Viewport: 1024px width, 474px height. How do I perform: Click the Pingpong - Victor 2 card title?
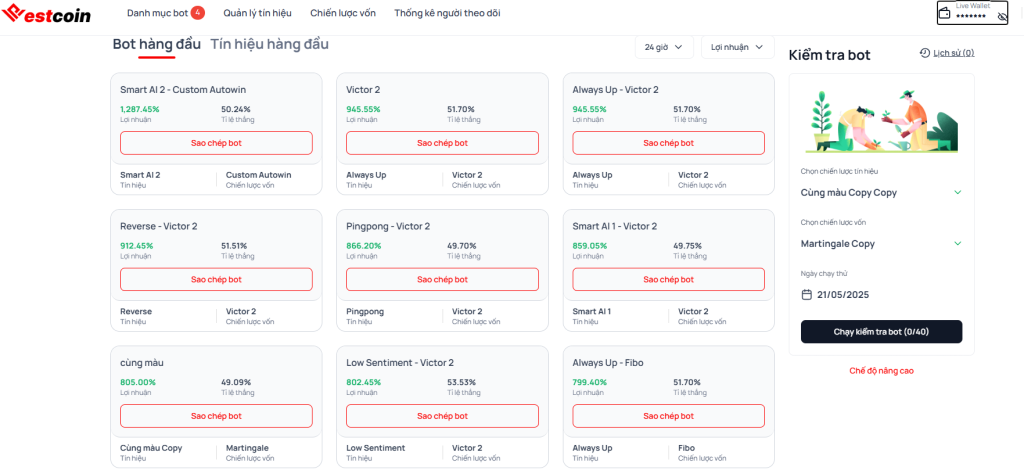click(x=388, y=226)
